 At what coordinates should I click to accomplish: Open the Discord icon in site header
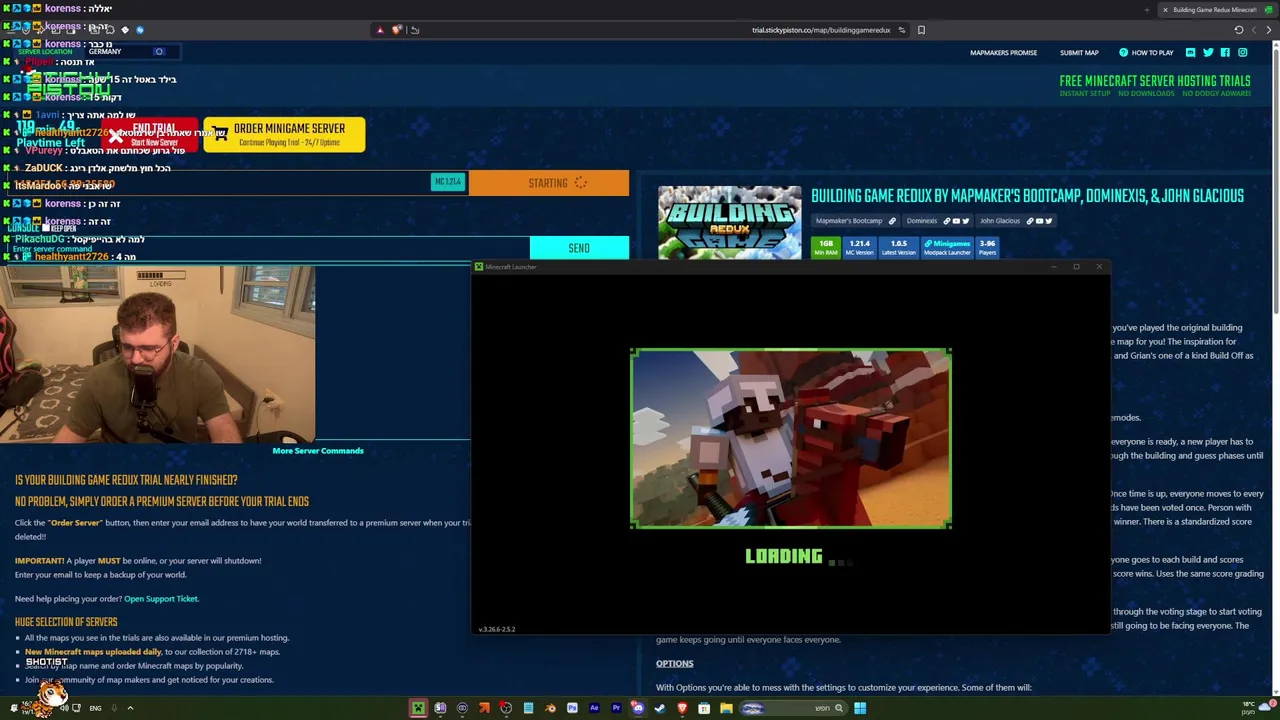tap(1190, 52)
